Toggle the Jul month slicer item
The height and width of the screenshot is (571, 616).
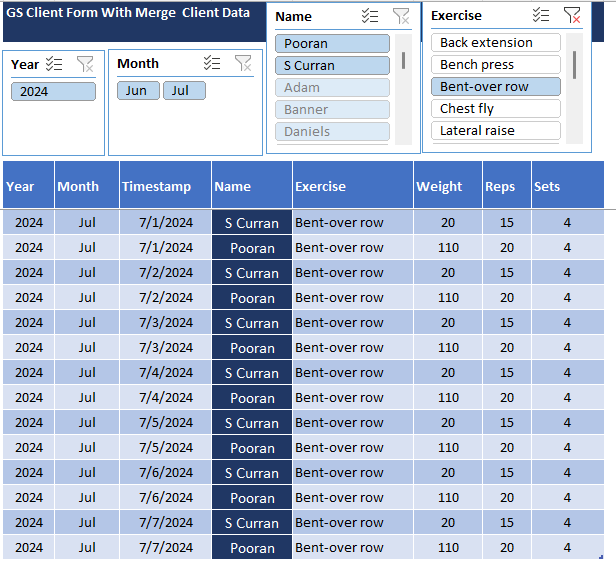184,91
